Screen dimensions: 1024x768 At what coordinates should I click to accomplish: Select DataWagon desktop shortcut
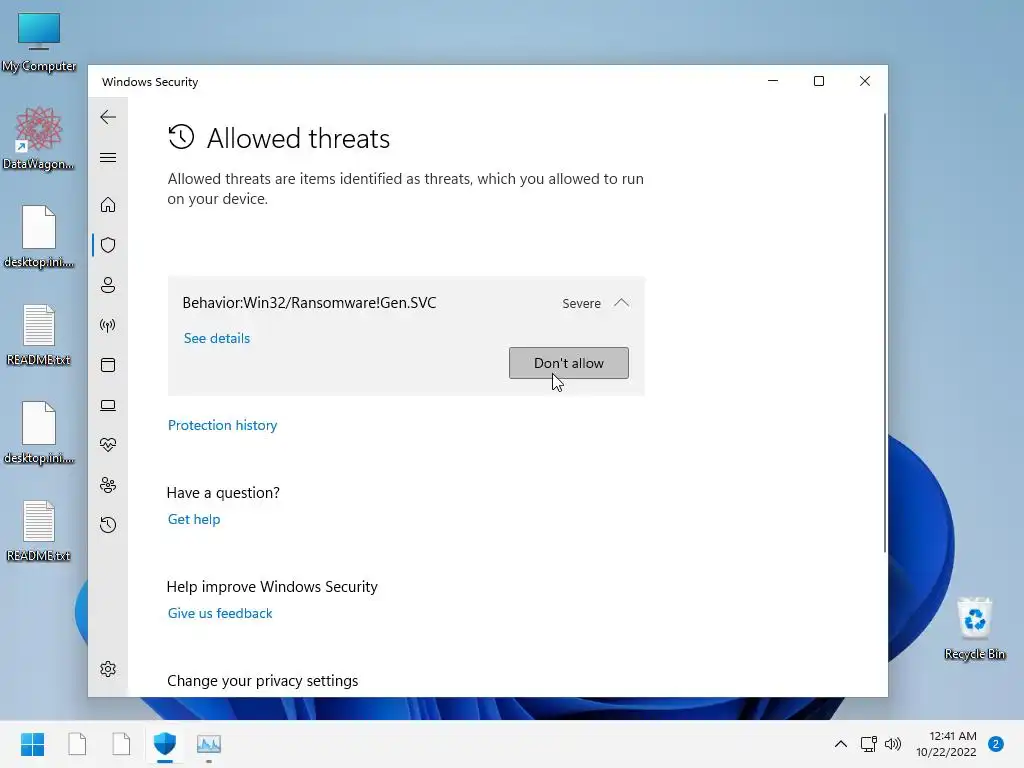coord(39,138)
